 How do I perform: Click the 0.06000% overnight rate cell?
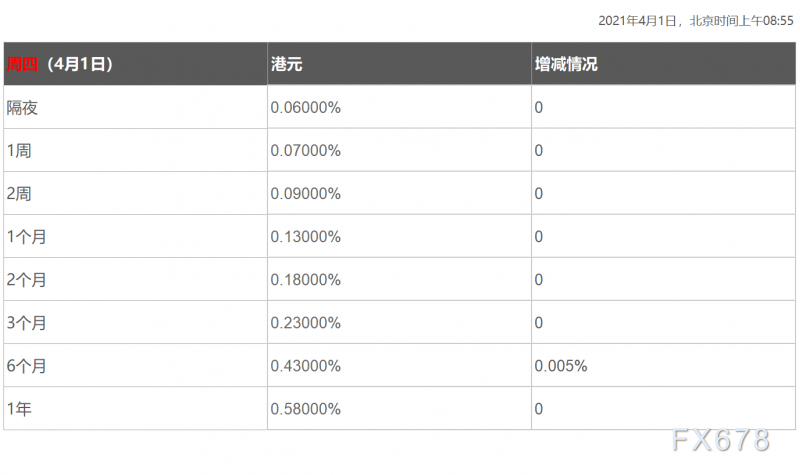coord(305,108)
